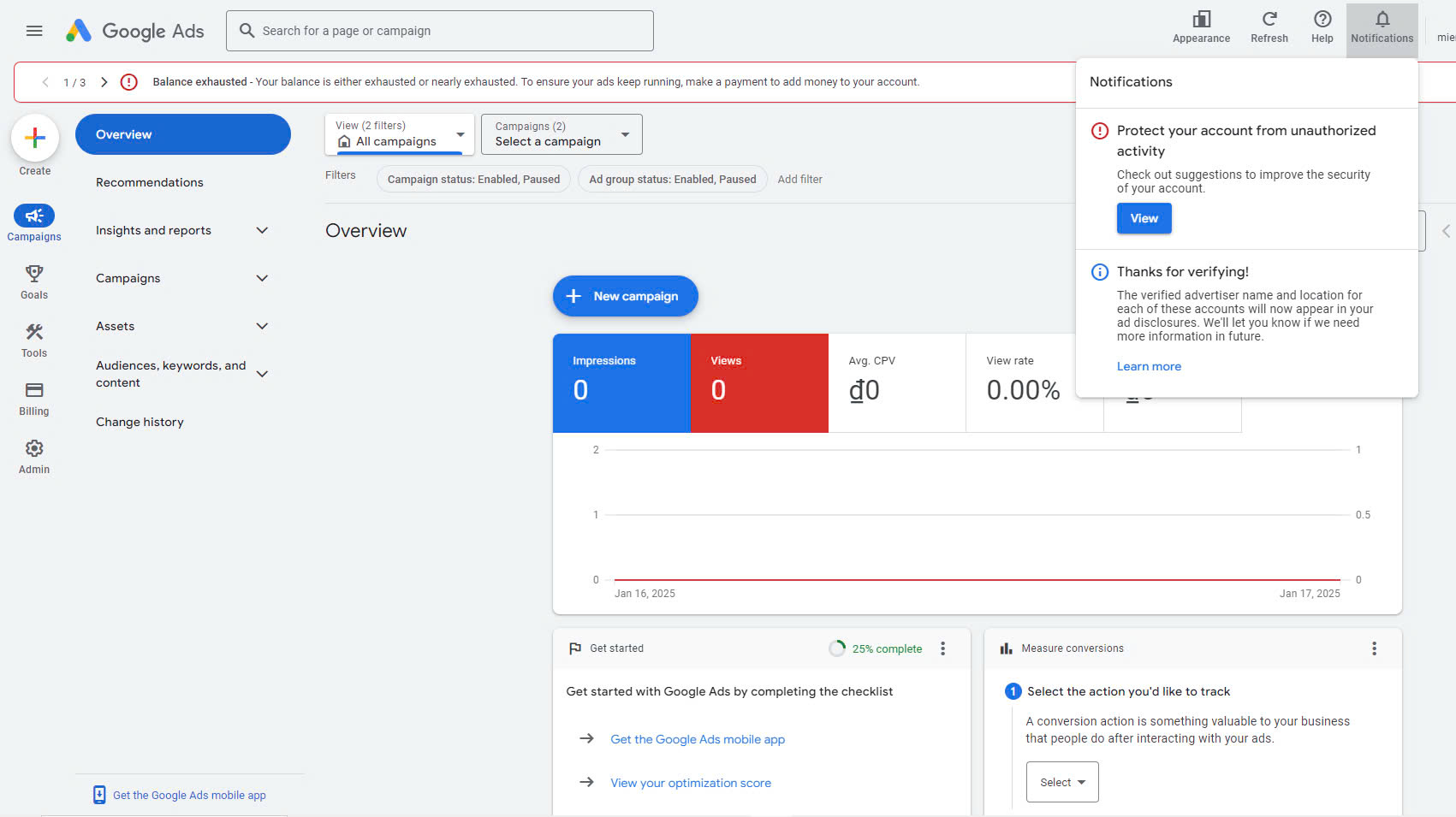This screenshot has width=1456, height=817.
Task: Click the security alert warning icon
Action: coord(1100,131)
